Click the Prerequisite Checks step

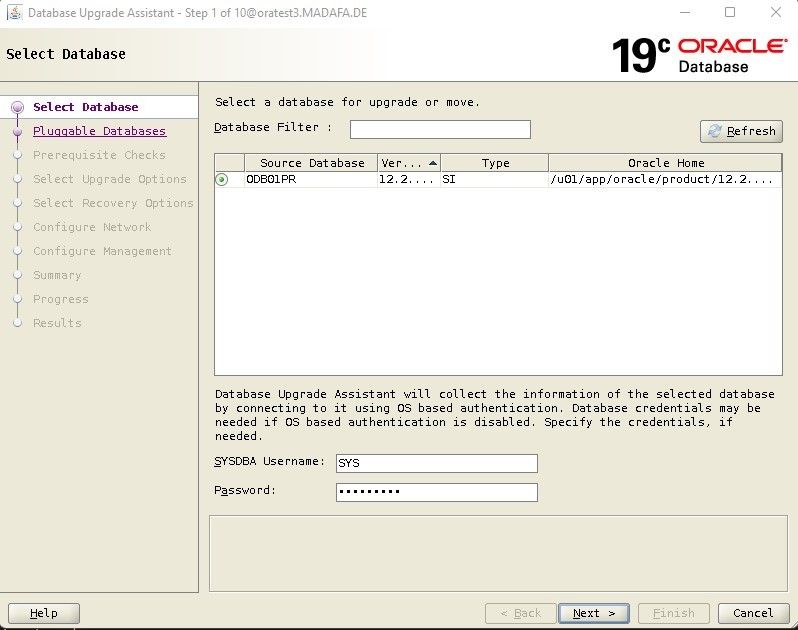coord(99,155)
